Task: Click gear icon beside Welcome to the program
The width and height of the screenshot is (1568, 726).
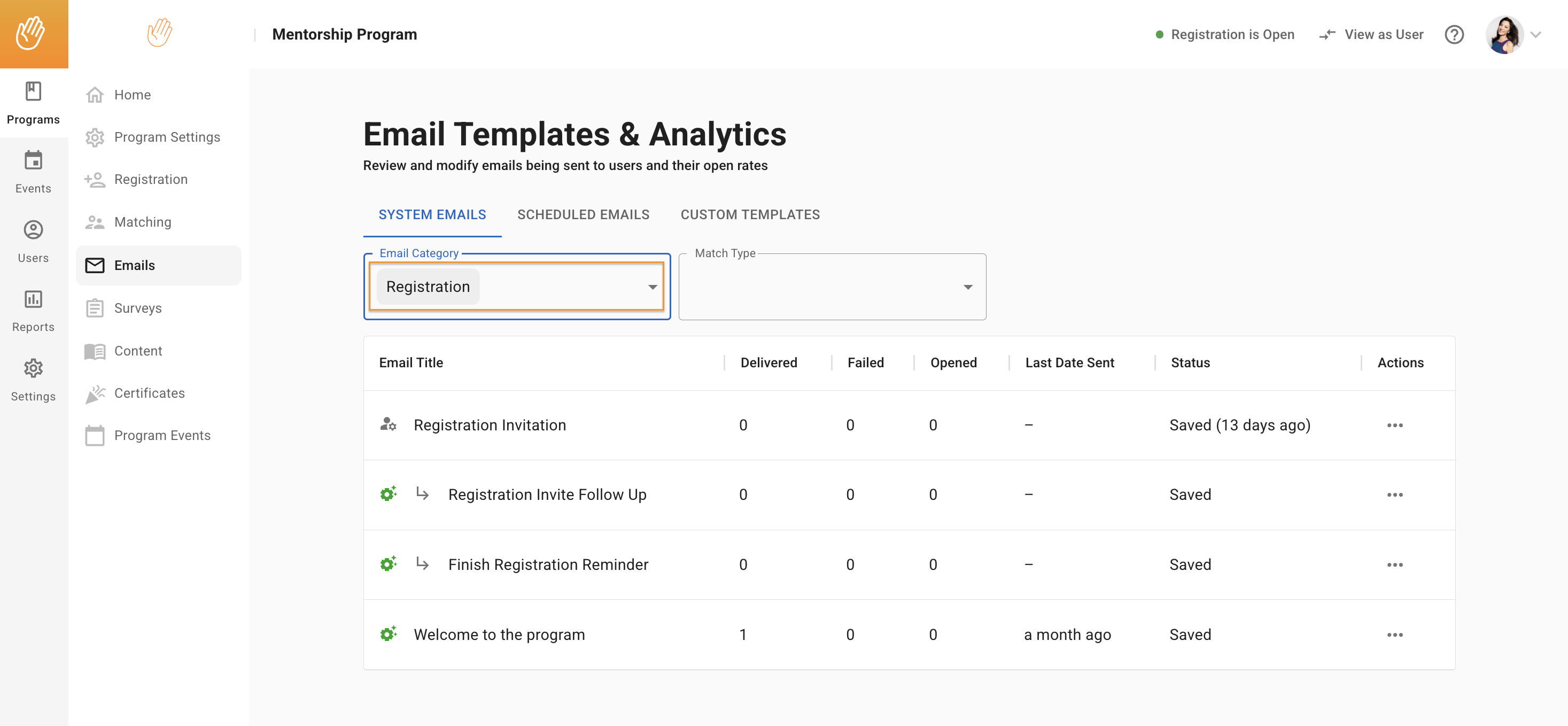Action: tap(389, 634)
